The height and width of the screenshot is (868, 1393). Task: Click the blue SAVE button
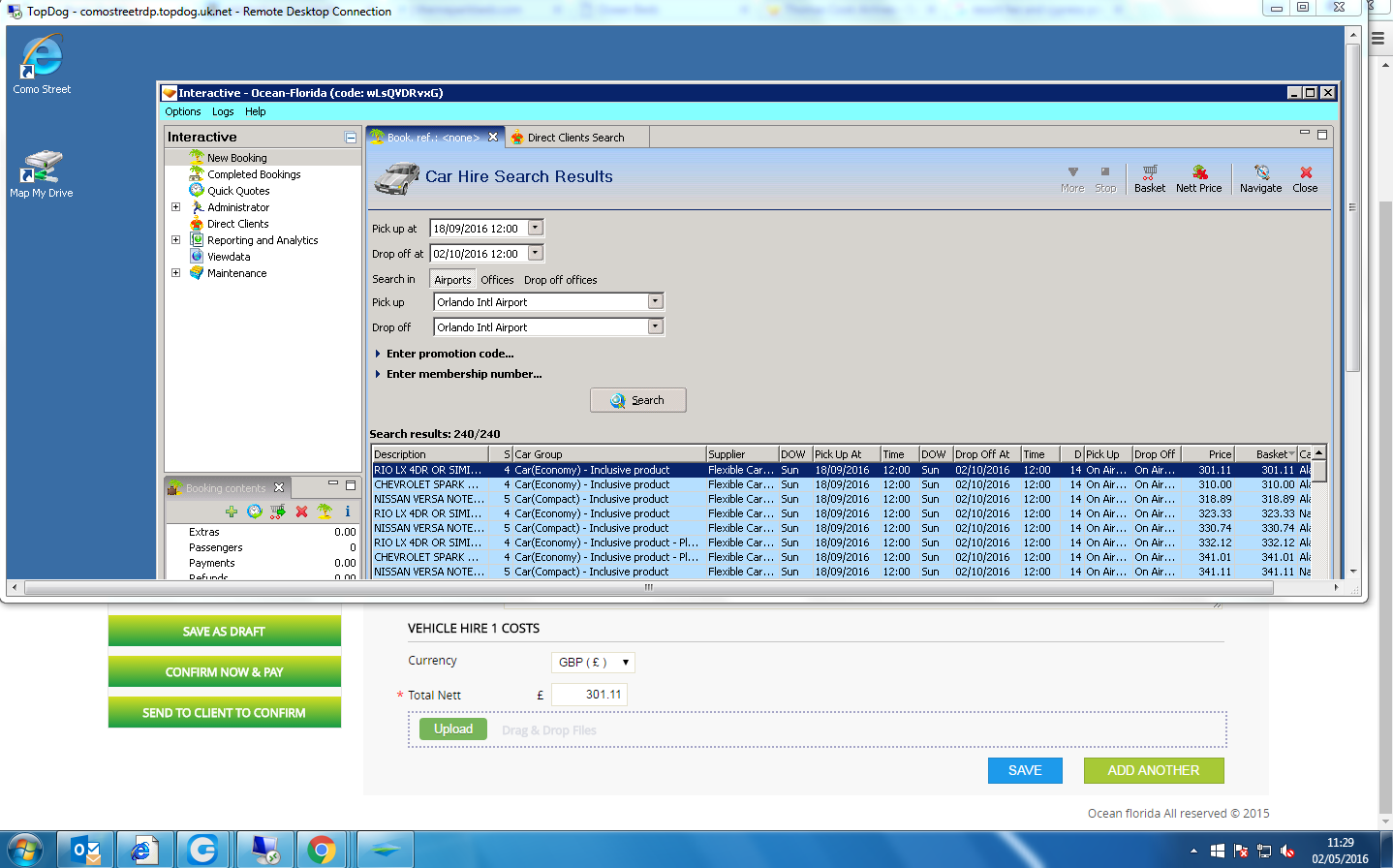(1025, 770)
